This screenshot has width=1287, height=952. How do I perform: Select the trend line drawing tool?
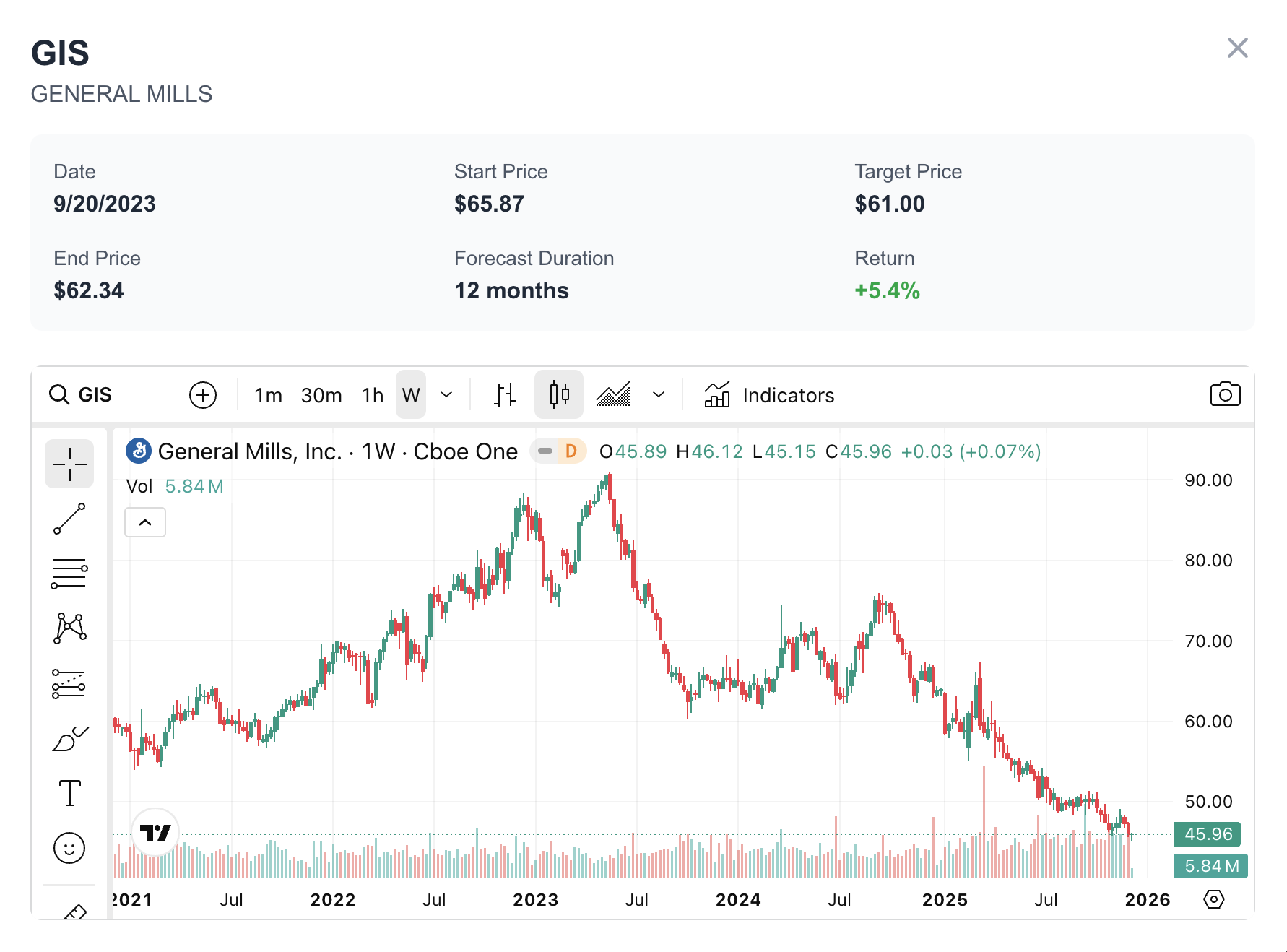tap(69, 519)
